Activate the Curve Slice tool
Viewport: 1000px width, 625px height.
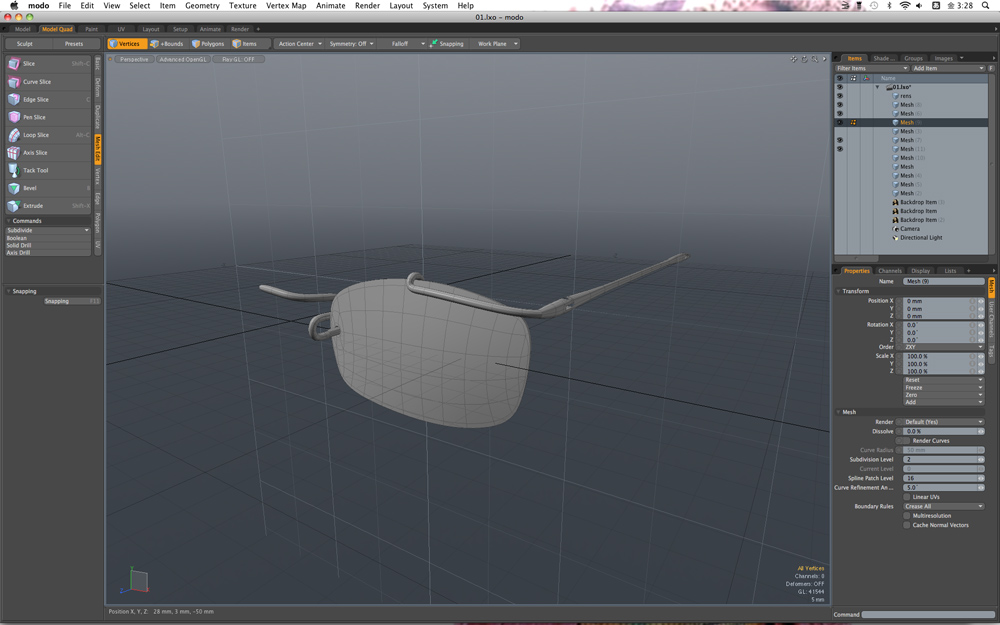point(48,82)
